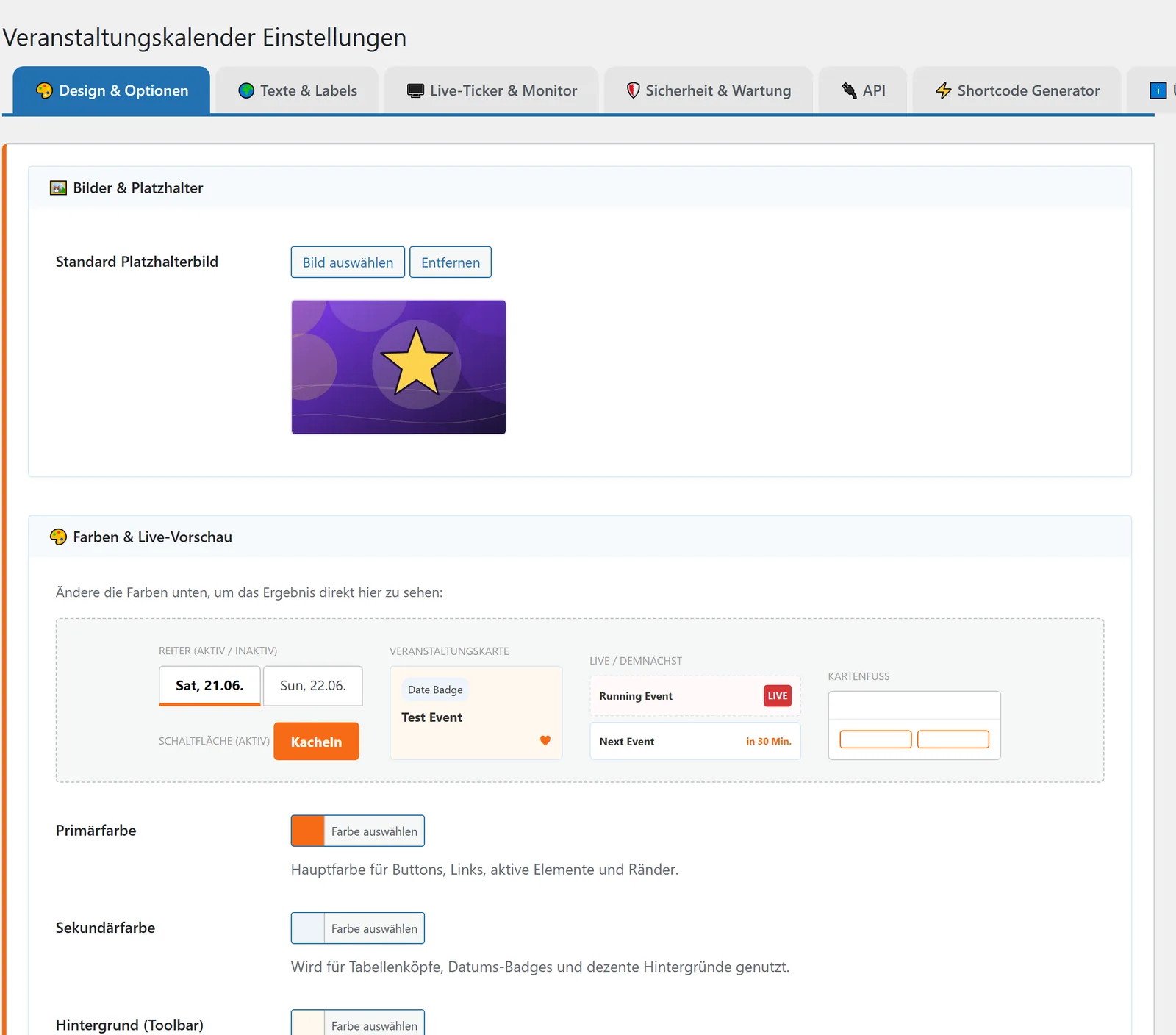1176x1035 pixels.
Task: Click the orange Kacheln button
Action: (x=316, y=742)
